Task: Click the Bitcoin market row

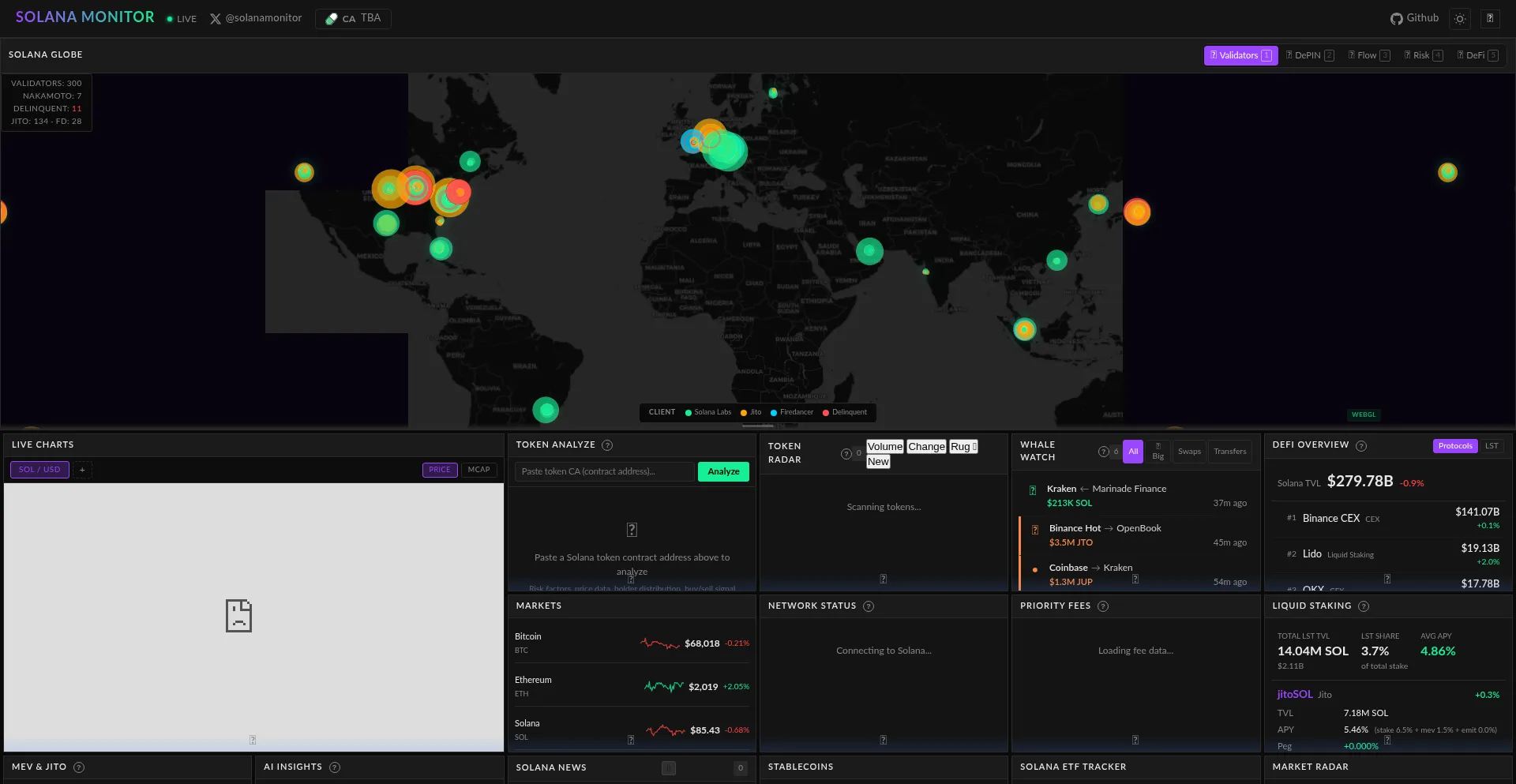Action: click(x=632, y=643)
